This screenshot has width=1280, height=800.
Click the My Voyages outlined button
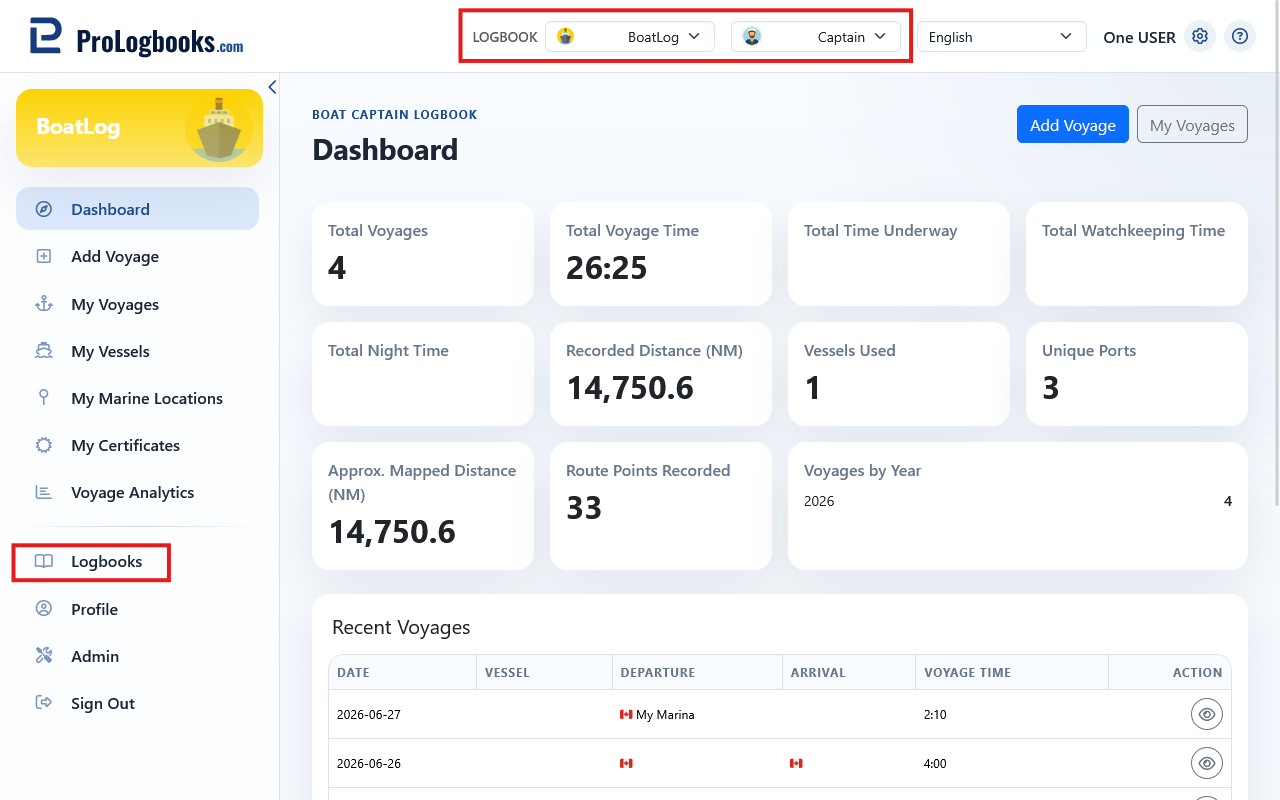pyautogui.click(x=1192, y=125)
